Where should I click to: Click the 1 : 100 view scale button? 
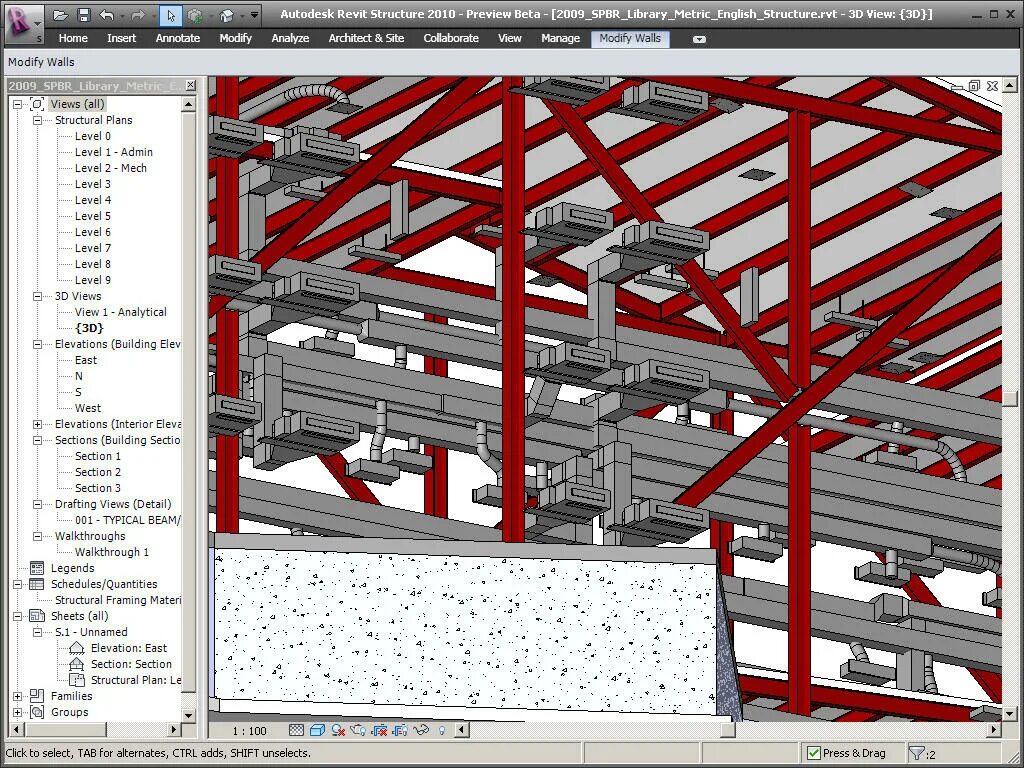pos(250,731)
